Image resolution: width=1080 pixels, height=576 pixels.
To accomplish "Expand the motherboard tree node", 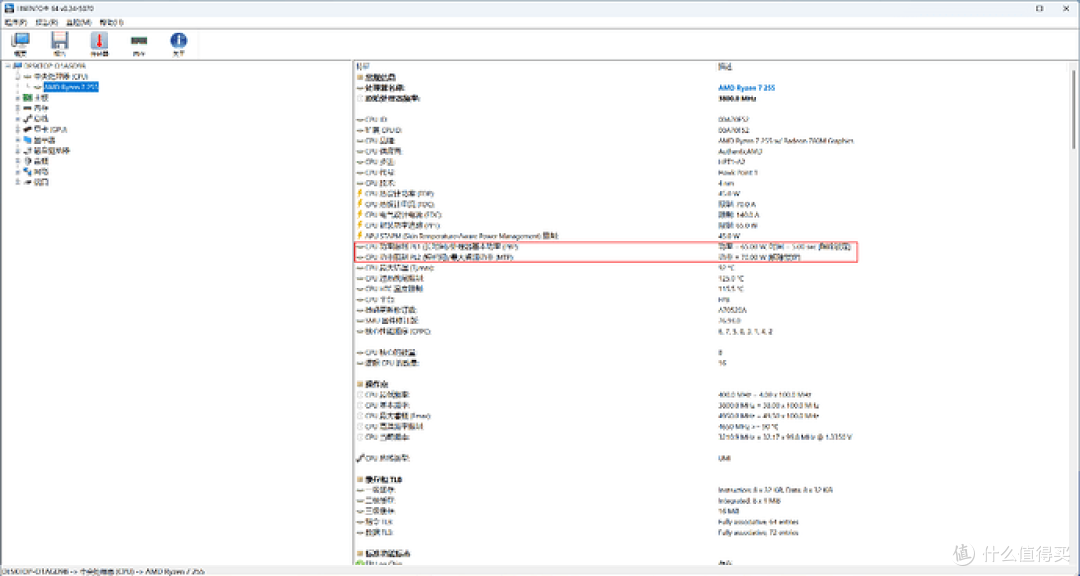I will coord(18,98).
